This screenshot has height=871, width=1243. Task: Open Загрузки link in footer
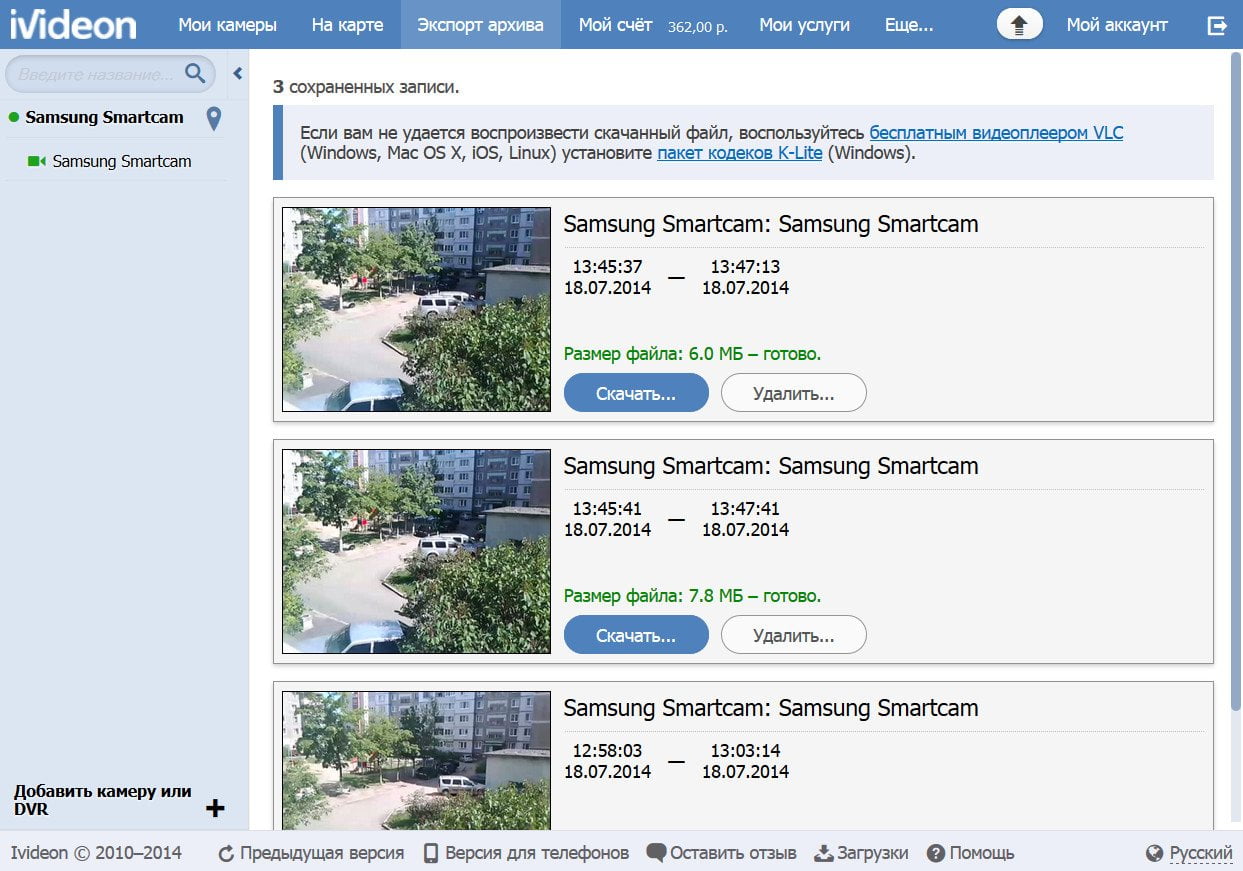pyautogui.click(x=872, y=853)
